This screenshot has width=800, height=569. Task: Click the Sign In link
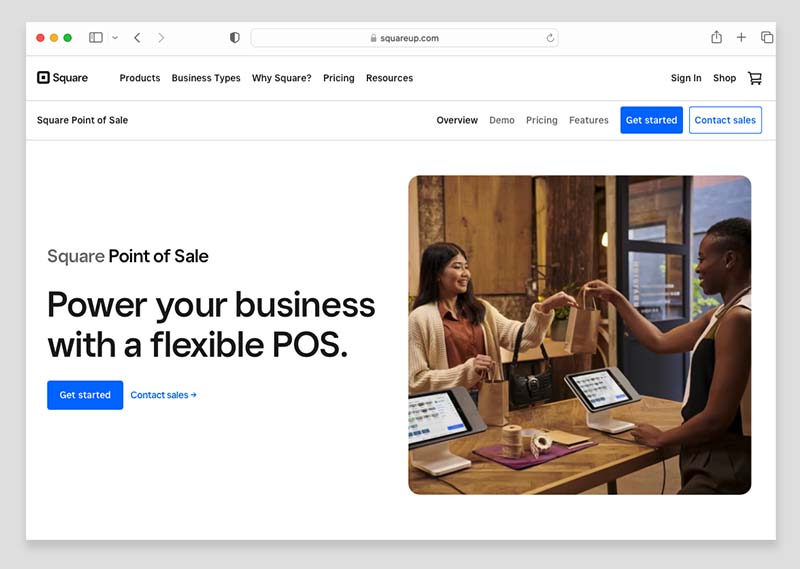(686, 78)
